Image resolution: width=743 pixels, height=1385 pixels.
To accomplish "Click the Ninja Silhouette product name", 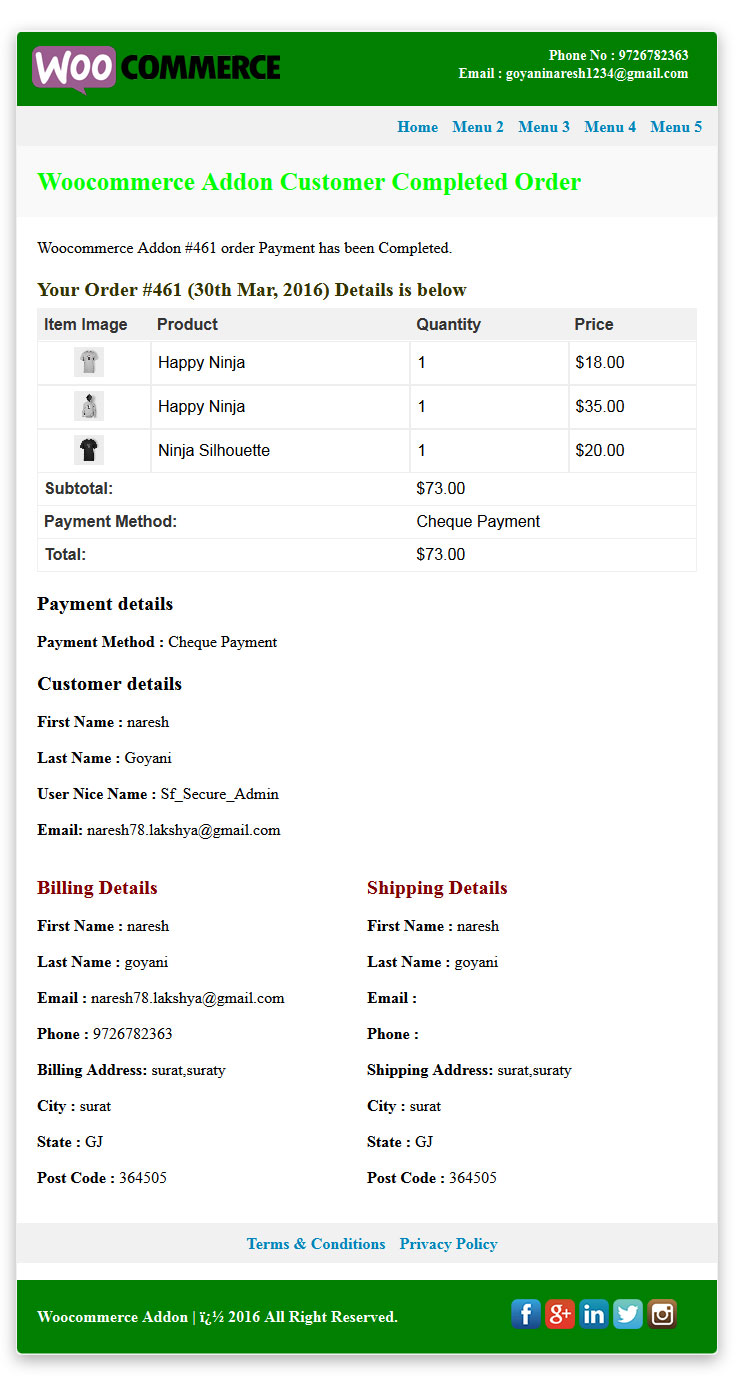I will tap(214, 450).
